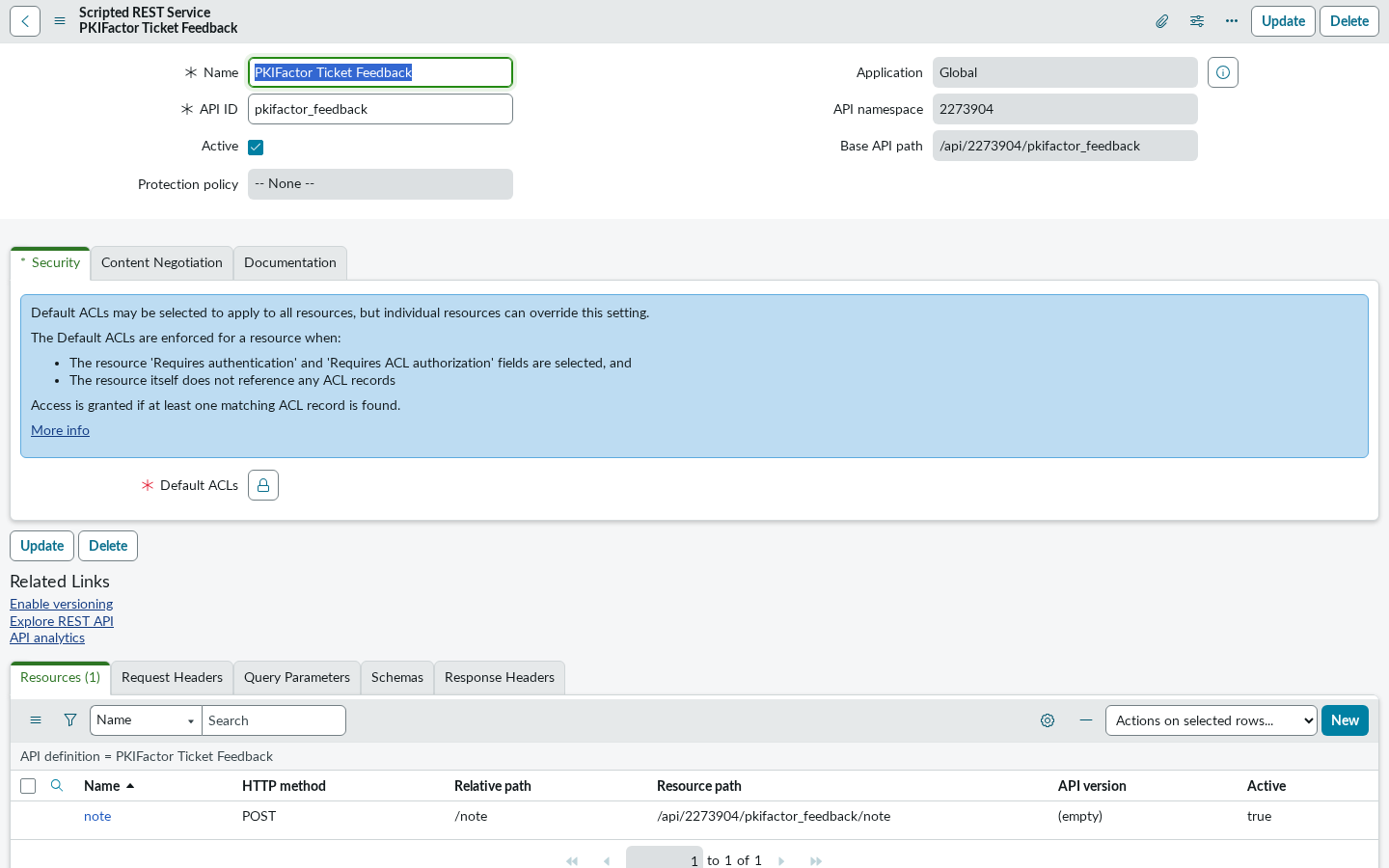Select the Request Headers tab
The width and height of the screenshot is (1389, 868).
(x=172, y=678)
